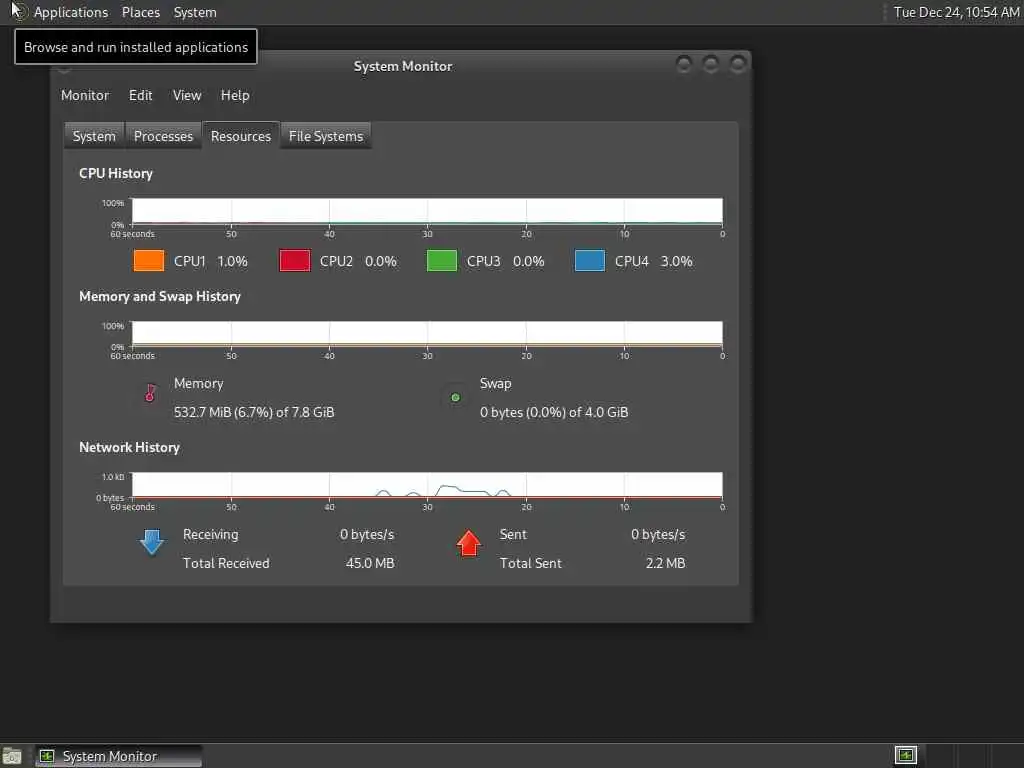Click the Memory and Swap History graph
Image resolution: width=1024 pixels, height=768 pixels.
427,333
